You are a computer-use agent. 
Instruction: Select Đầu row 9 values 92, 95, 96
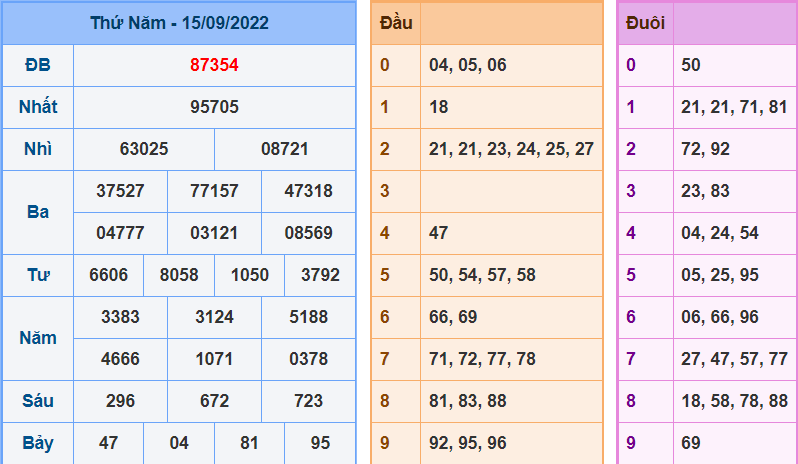pos(468,443)
